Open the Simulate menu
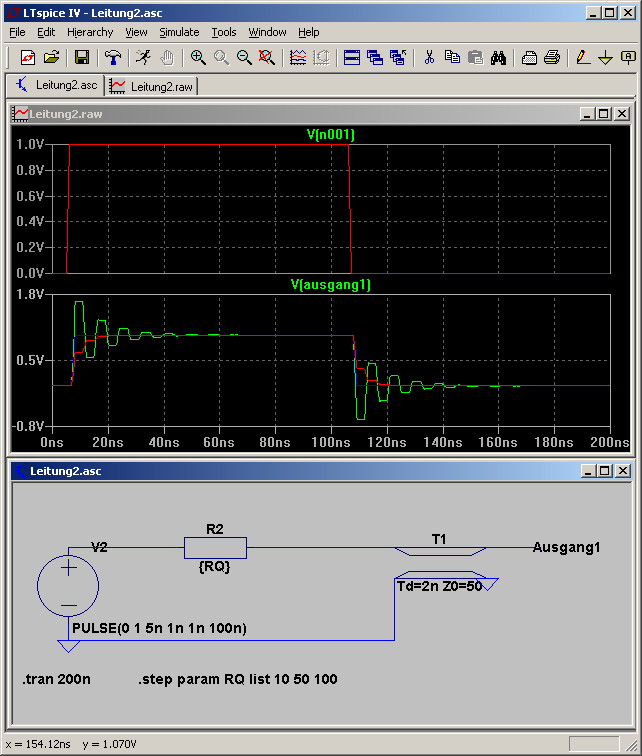This screenshot has height=756, width=642. [179, 32]
